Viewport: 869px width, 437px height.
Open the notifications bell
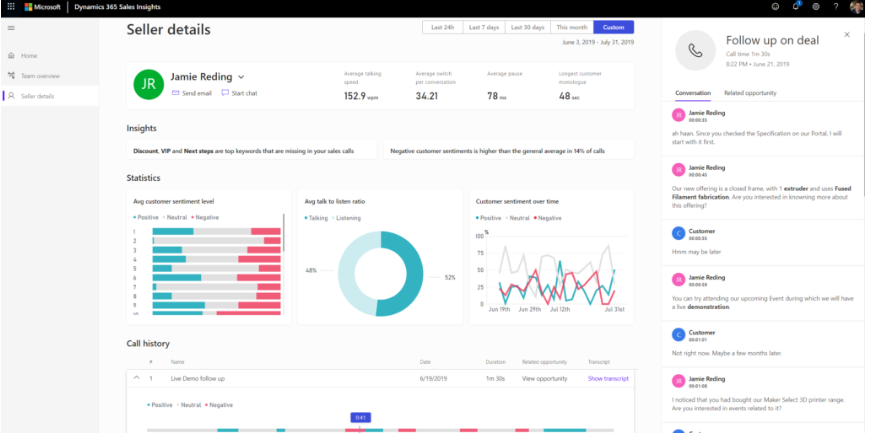(796, 7)
